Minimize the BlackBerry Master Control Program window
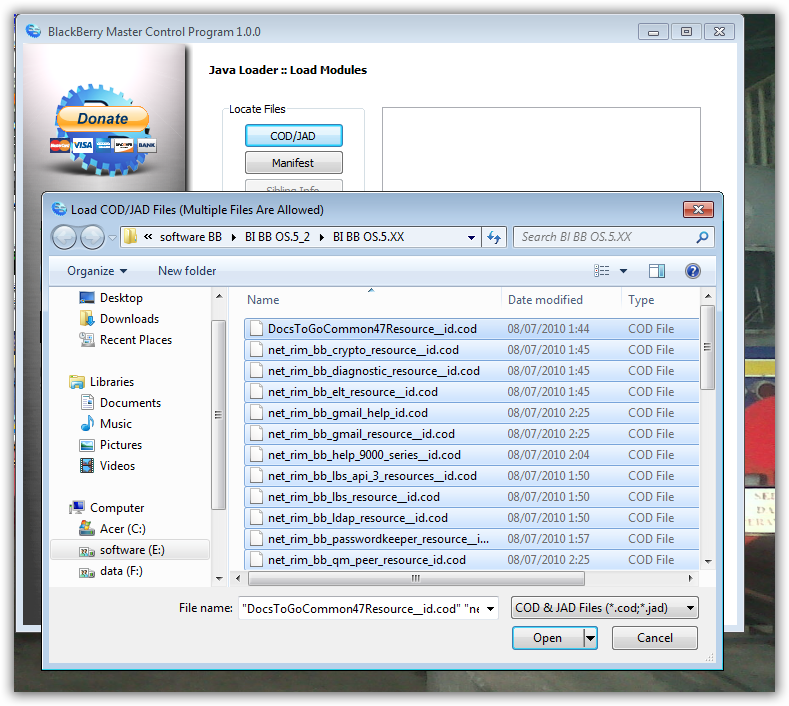789x706 pixels. [x=653, y=32]
